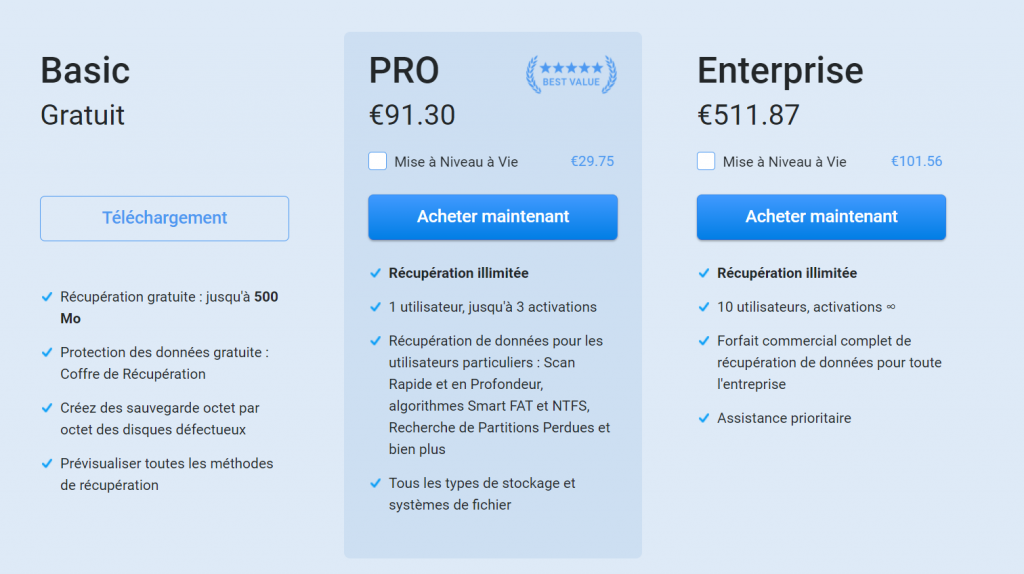The image size is (1024, 574).
Task: Select the Basic plan heading
Action: point(85,71)
